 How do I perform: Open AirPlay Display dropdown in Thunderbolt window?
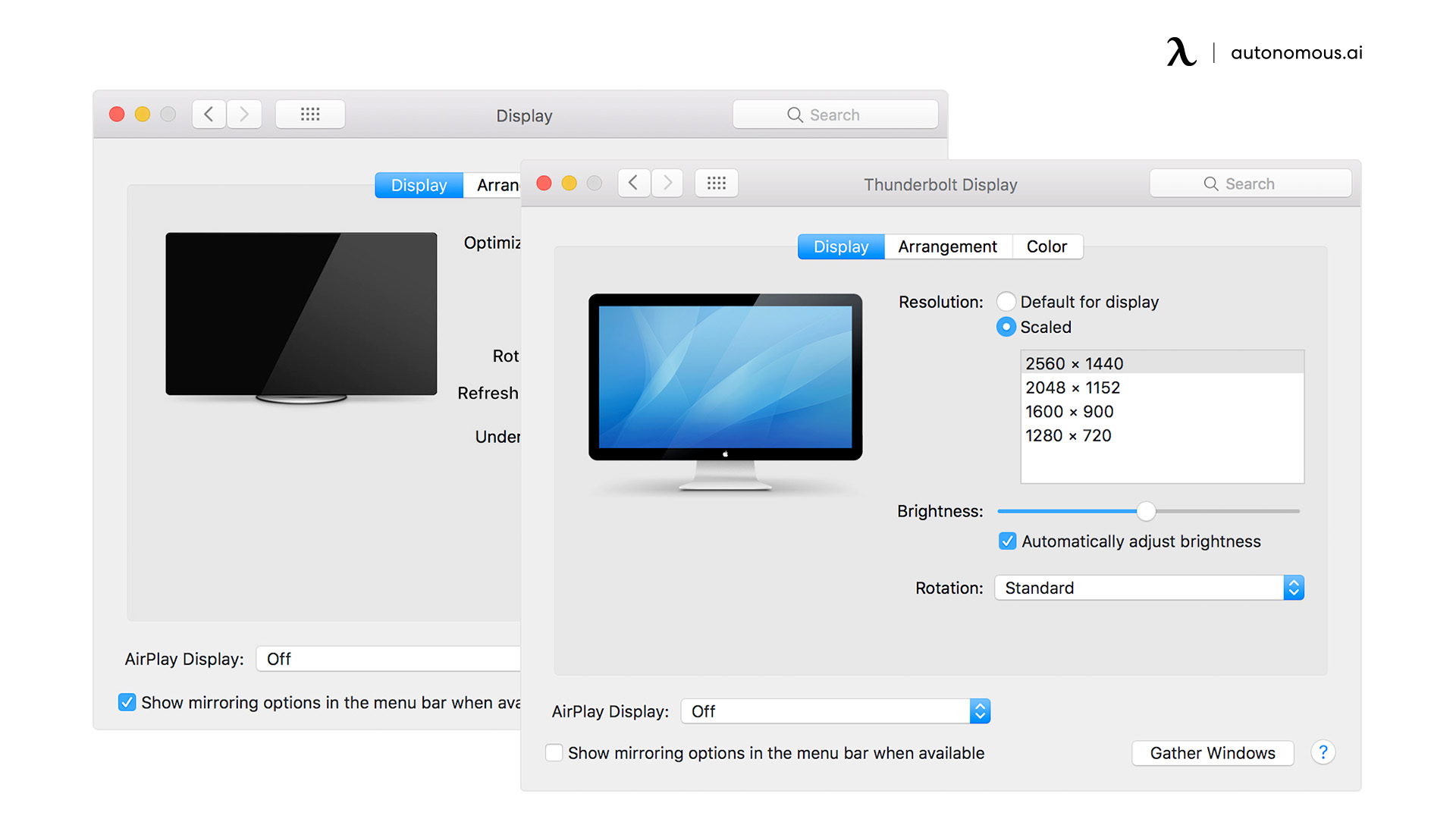click(x=835, y=711)
